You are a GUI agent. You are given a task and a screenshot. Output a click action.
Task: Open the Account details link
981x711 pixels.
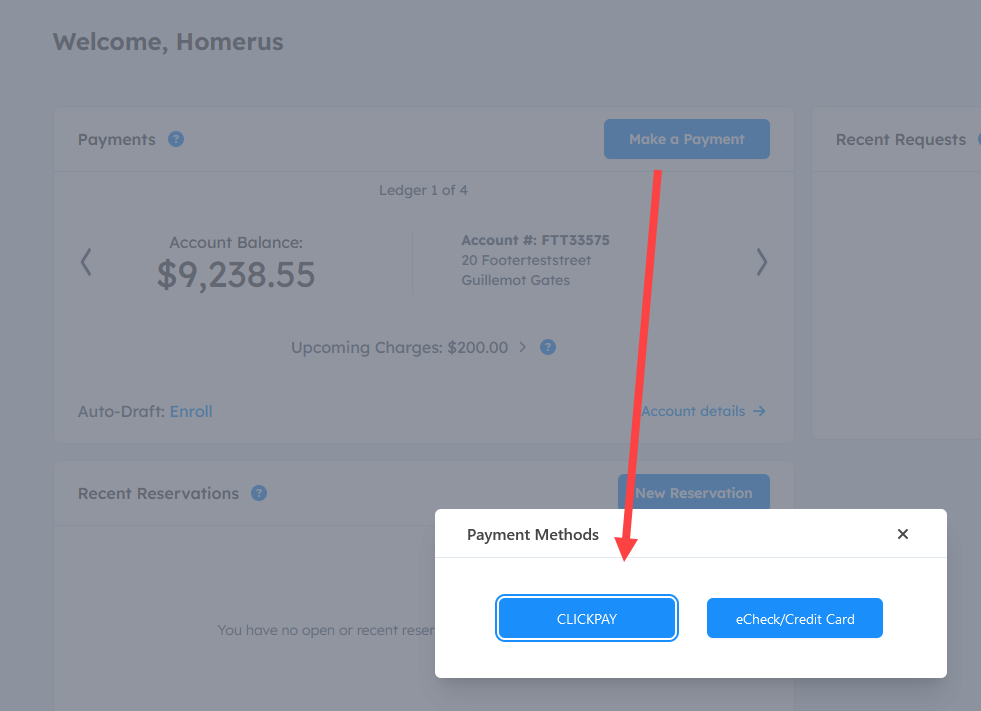point(693,411)
